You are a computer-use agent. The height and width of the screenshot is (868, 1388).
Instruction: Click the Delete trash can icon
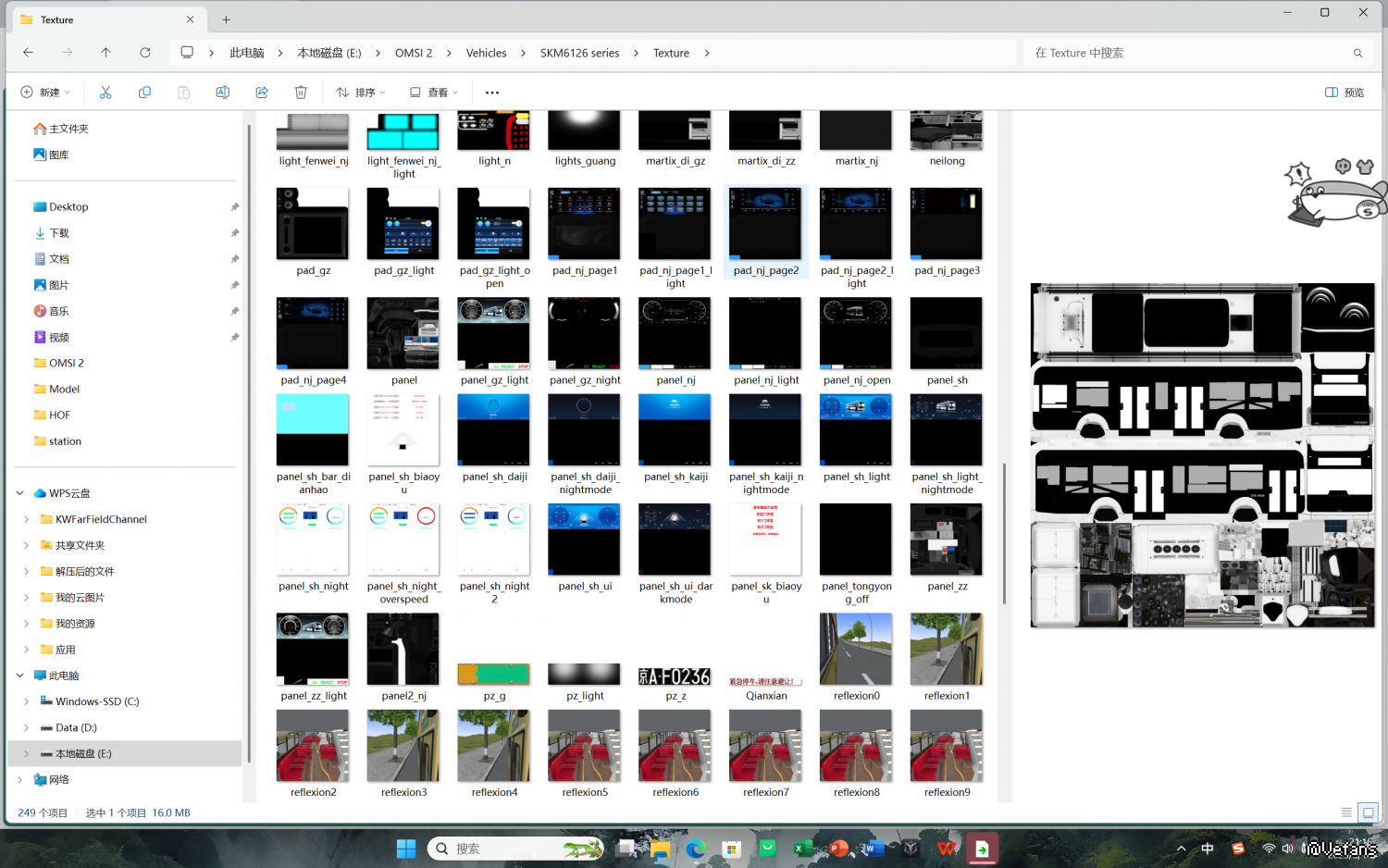pos(301,93)
